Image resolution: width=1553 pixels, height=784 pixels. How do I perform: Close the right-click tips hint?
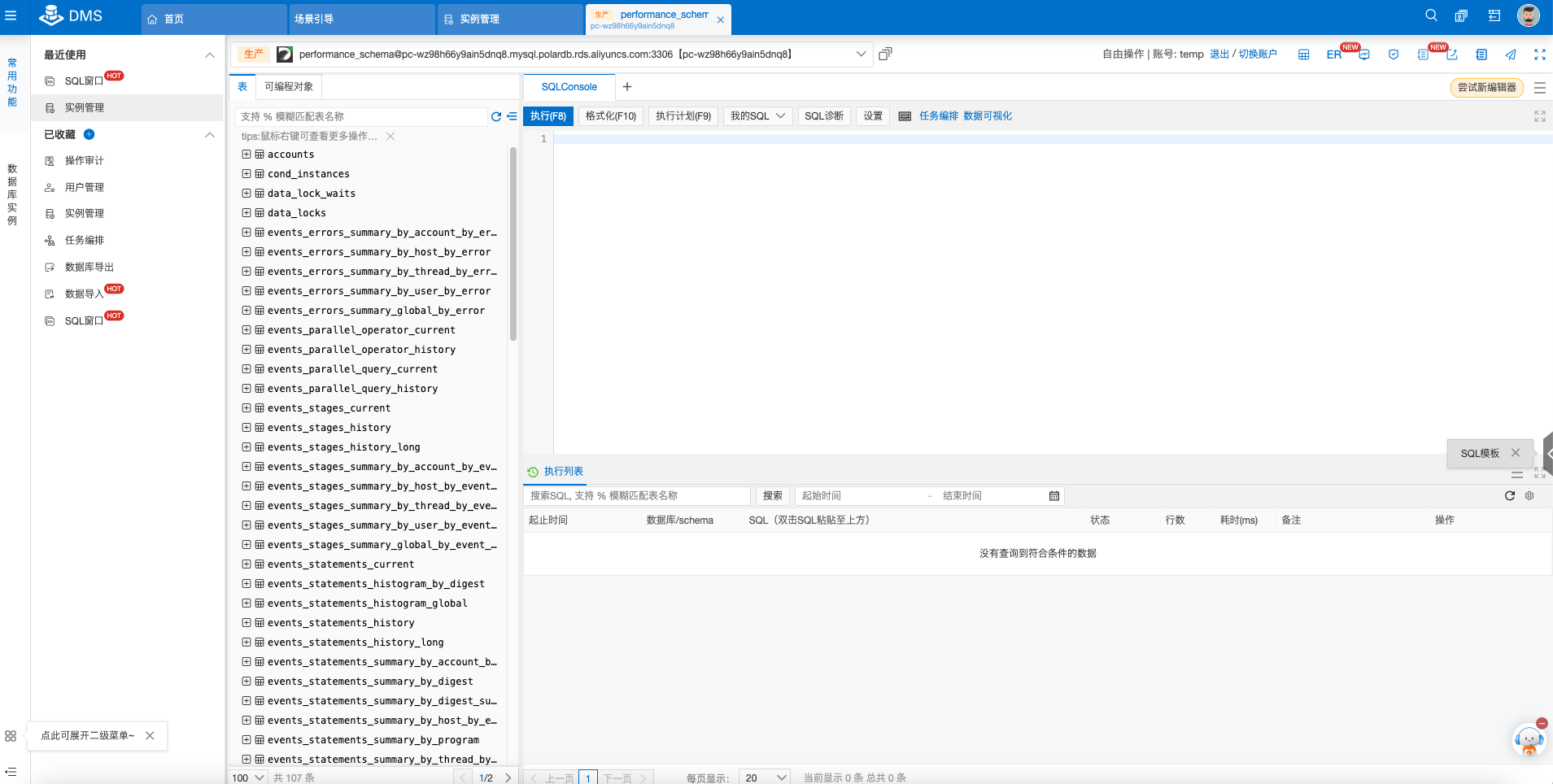tap(390, 136)
